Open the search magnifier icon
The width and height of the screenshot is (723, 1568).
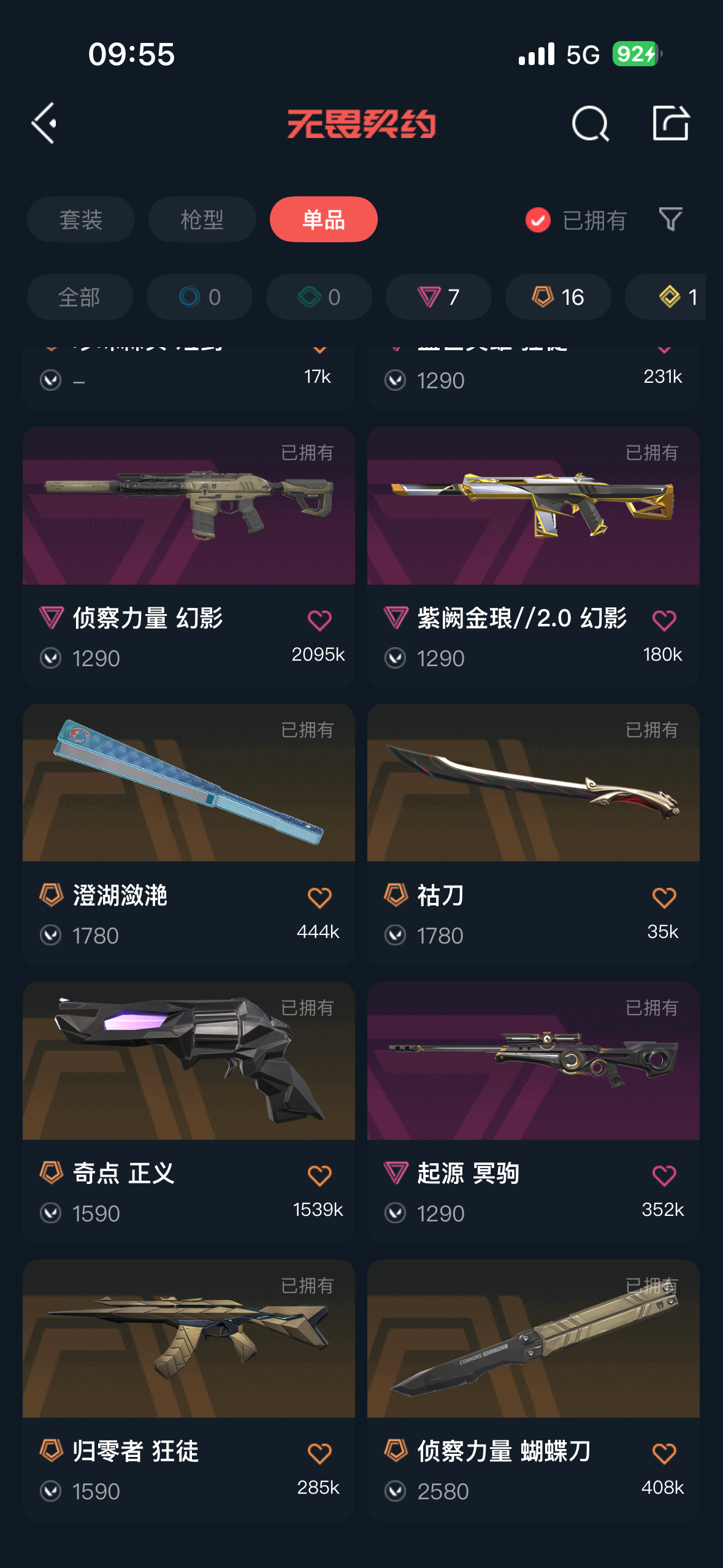(x=591, y=123)
